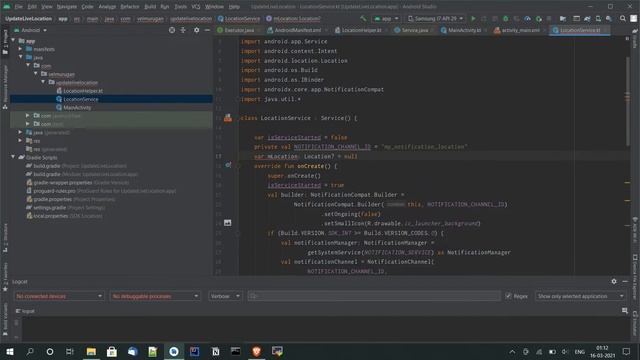Click UpdateLiveLocation breadcrumb in navigation bar
This screenshot has height=360, width=640.
[x=29, y=18]
